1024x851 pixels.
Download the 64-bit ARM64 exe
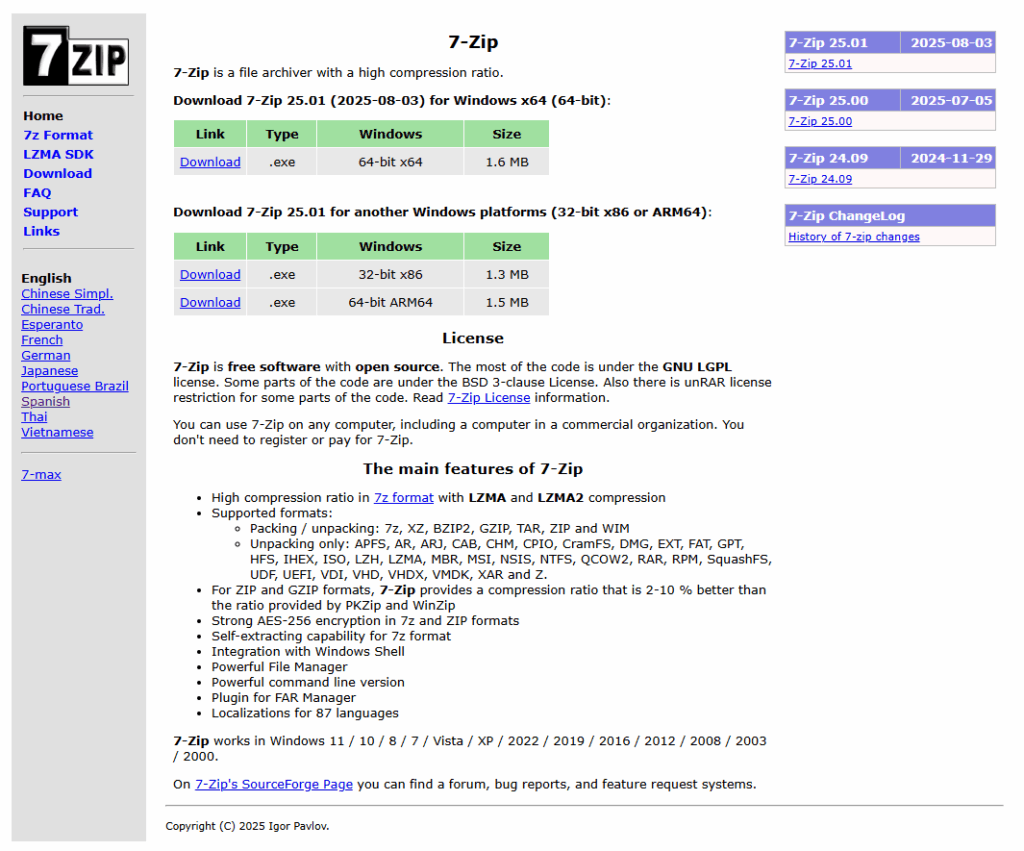[x=209, y=302]
